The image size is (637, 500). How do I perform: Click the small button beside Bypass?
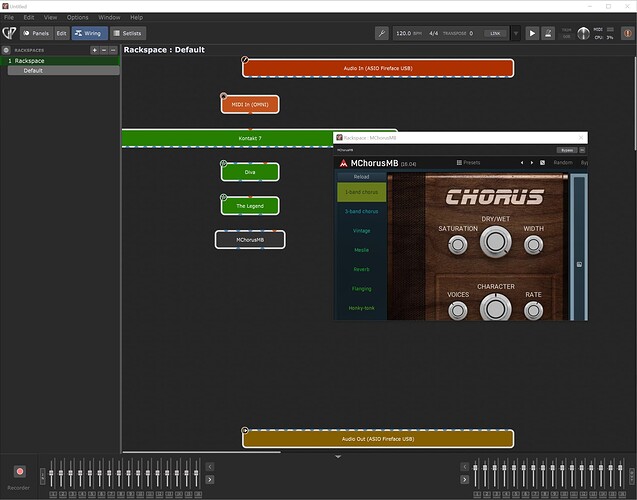[582, 150]
